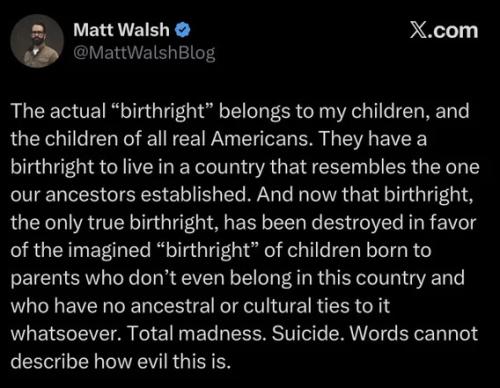Click the phrase "the only true birthright"

click(x=114, y=223)
